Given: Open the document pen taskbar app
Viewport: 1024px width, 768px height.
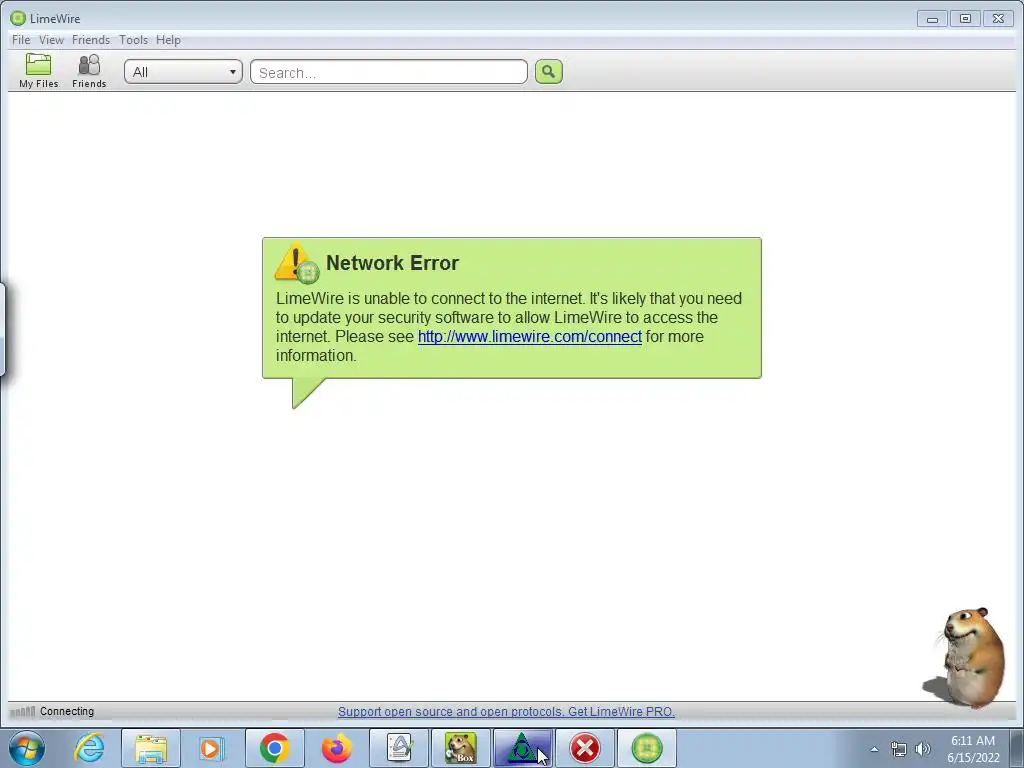Looking at the screenshot, I should (x=399, y=748).
